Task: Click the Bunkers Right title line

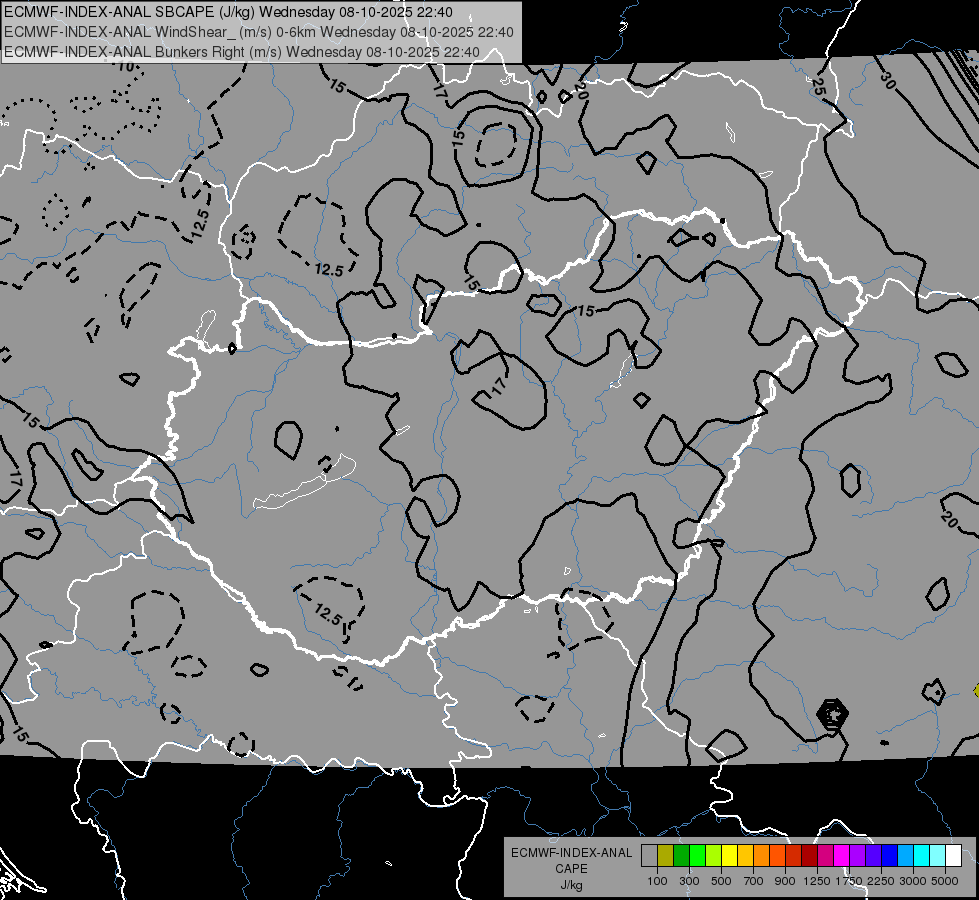Action: [x=242, y=52]
